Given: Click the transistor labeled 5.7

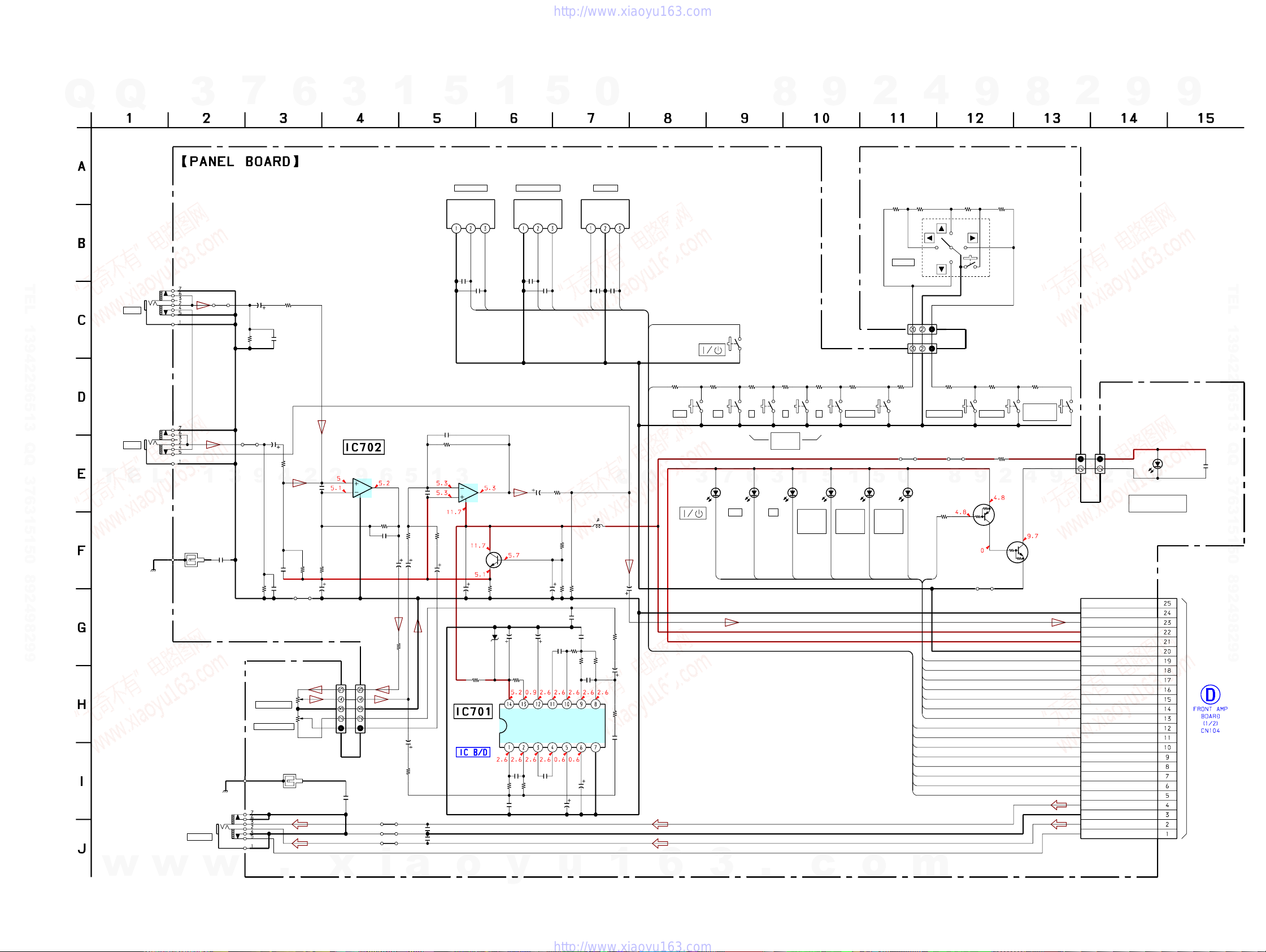Looking at the screenshot, I should [493, 560].
